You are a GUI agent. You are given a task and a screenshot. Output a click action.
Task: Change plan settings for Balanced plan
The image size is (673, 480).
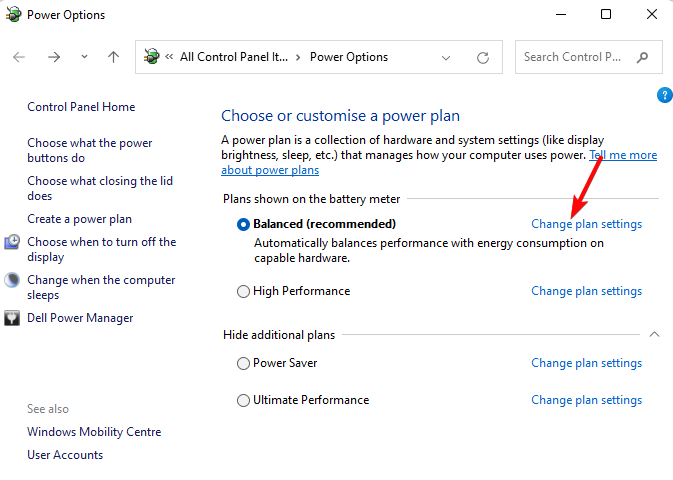click(586, 224)
